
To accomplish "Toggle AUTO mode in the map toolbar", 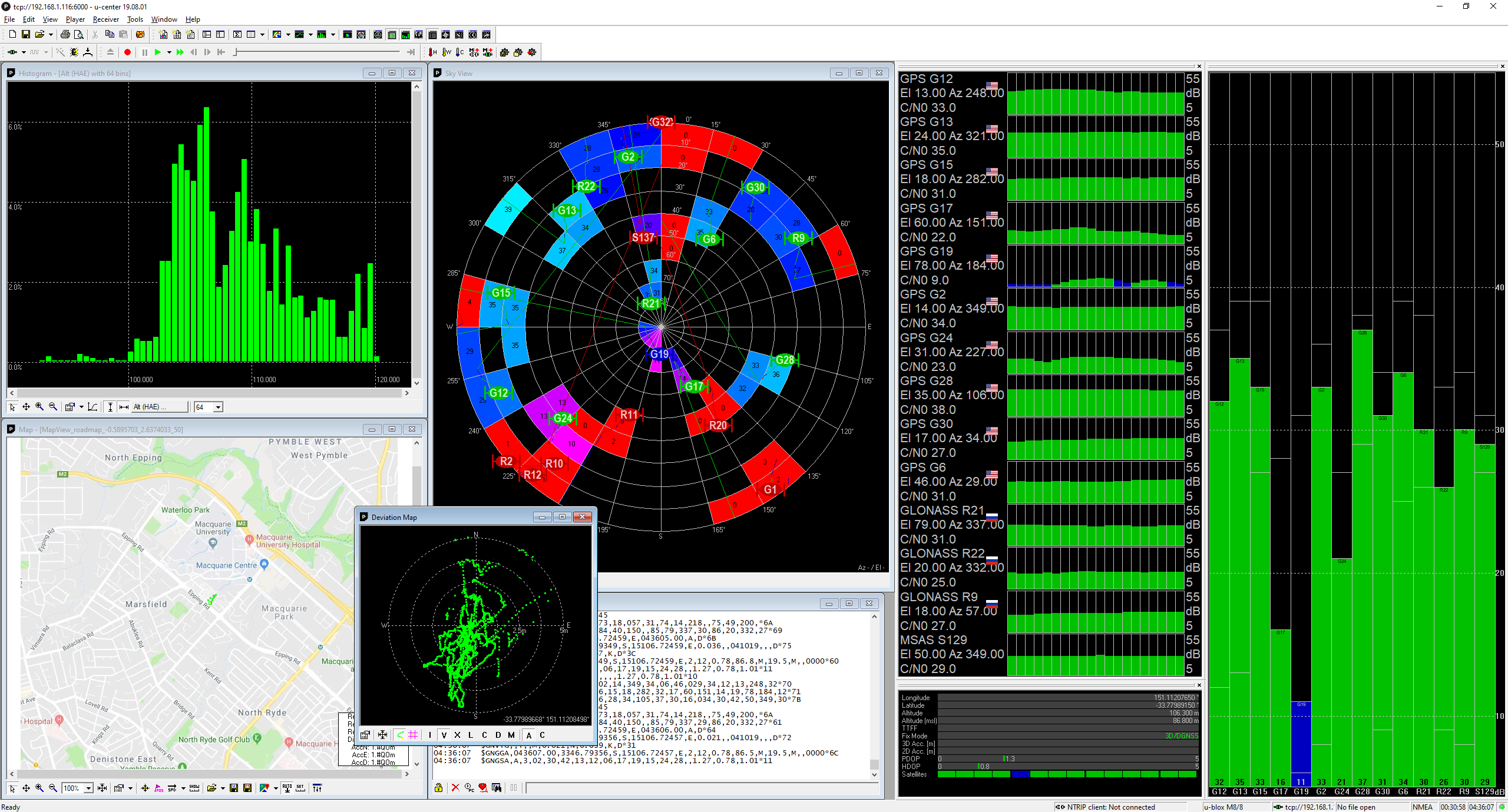I will [287, 788].
